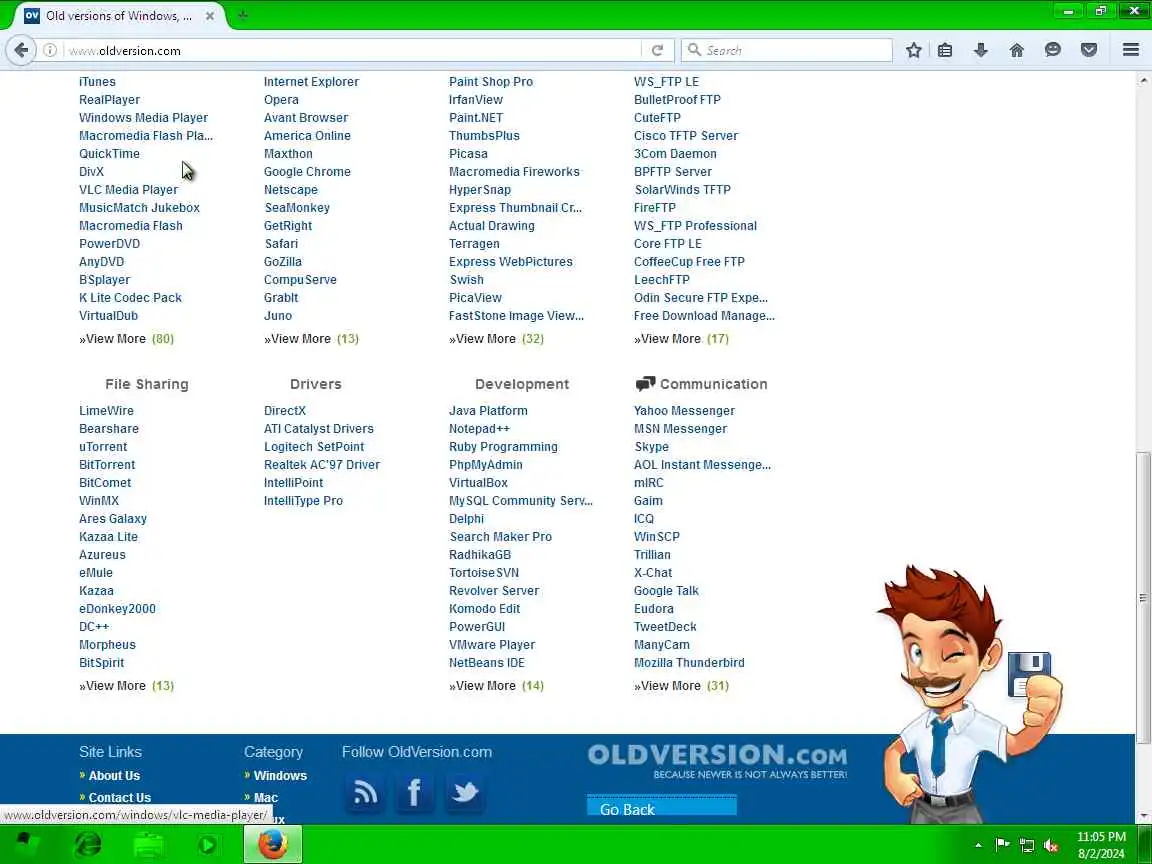Click Action Center flag tray icon
The width and height of the screenshot is (1152, 864).
(1002, 845)
